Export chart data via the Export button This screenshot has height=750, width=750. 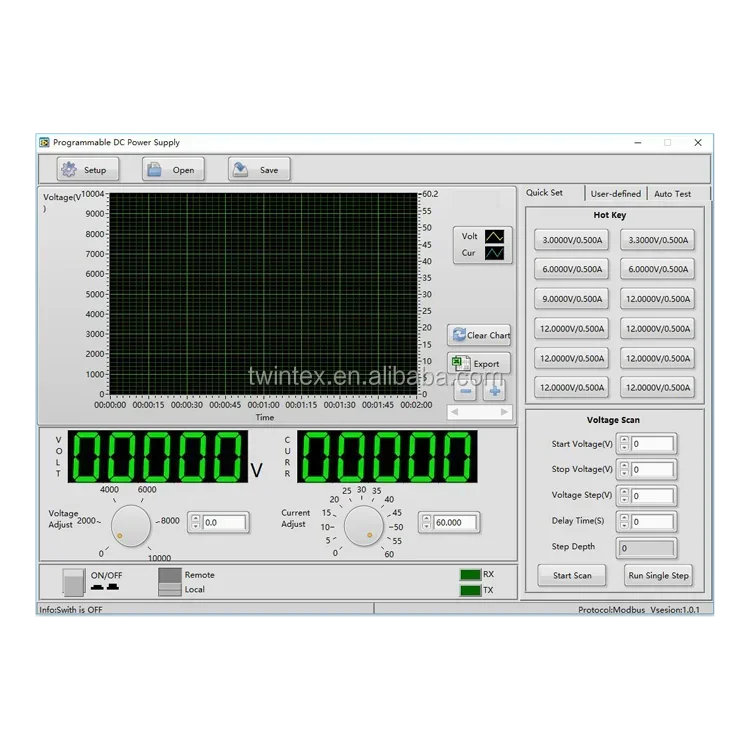pos(479,364)
